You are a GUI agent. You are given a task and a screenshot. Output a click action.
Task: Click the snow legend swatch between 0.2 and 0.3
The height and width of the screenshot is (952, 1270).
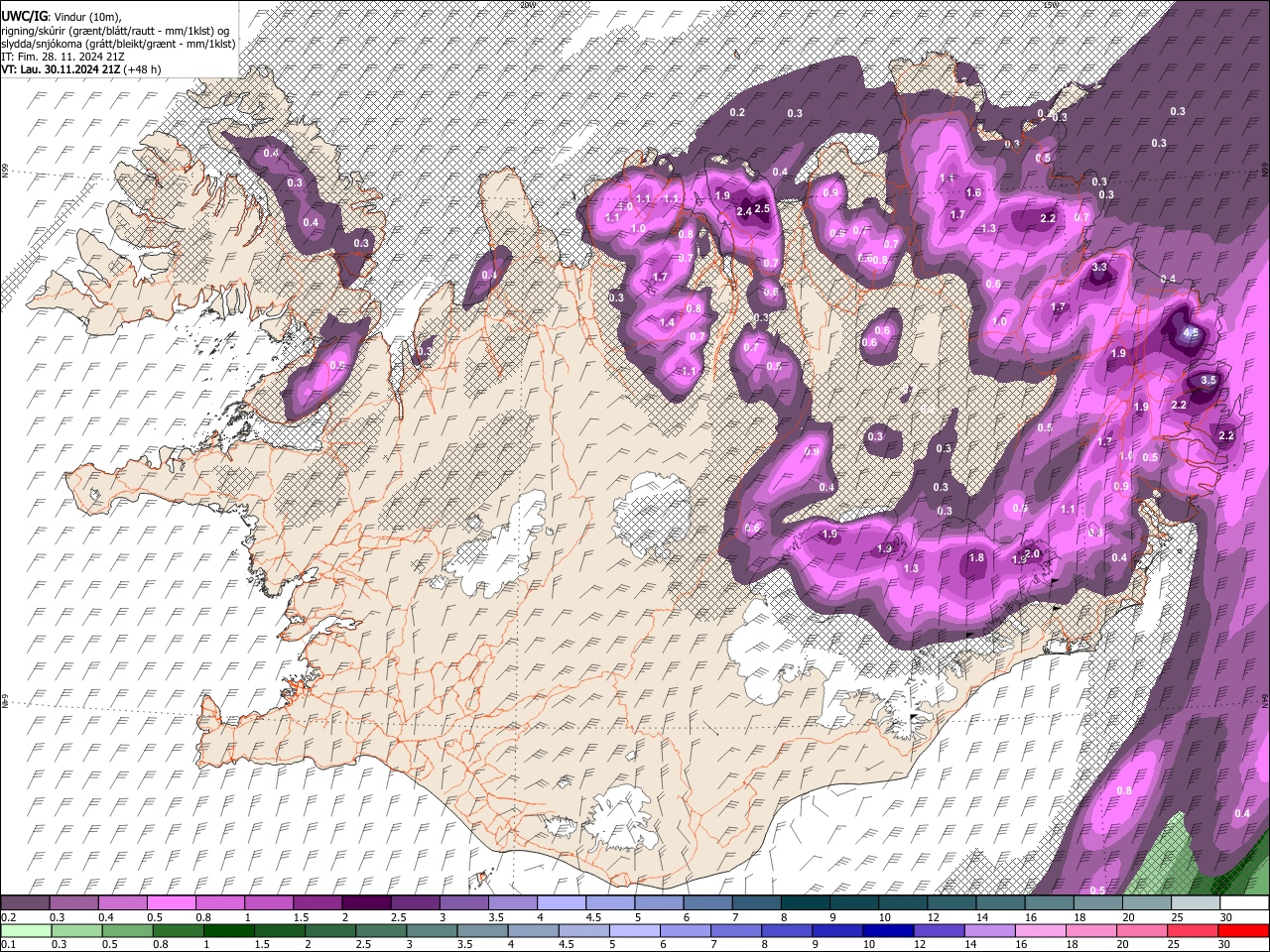[25, 903]
